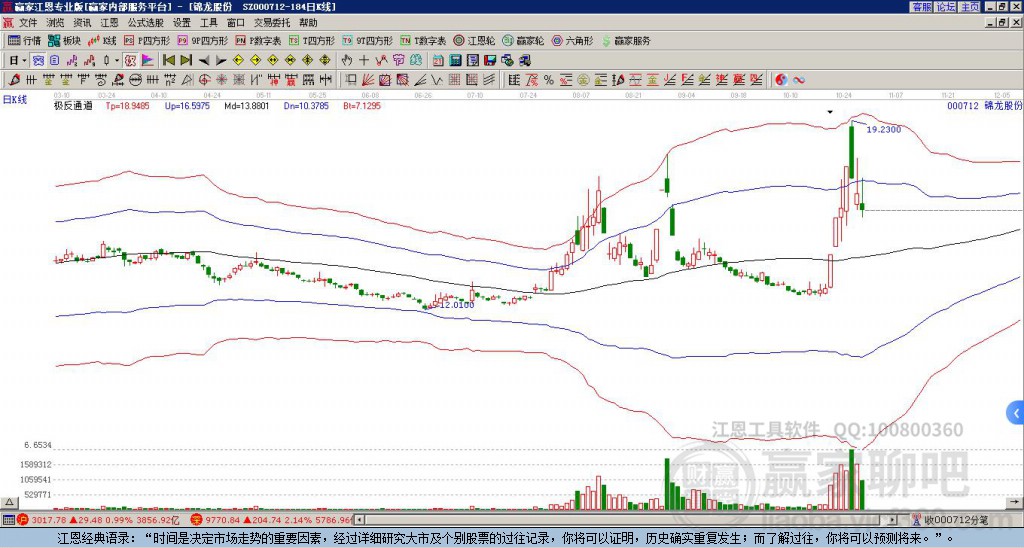Open the 9T四方形 tool

(x=367, y=40)
